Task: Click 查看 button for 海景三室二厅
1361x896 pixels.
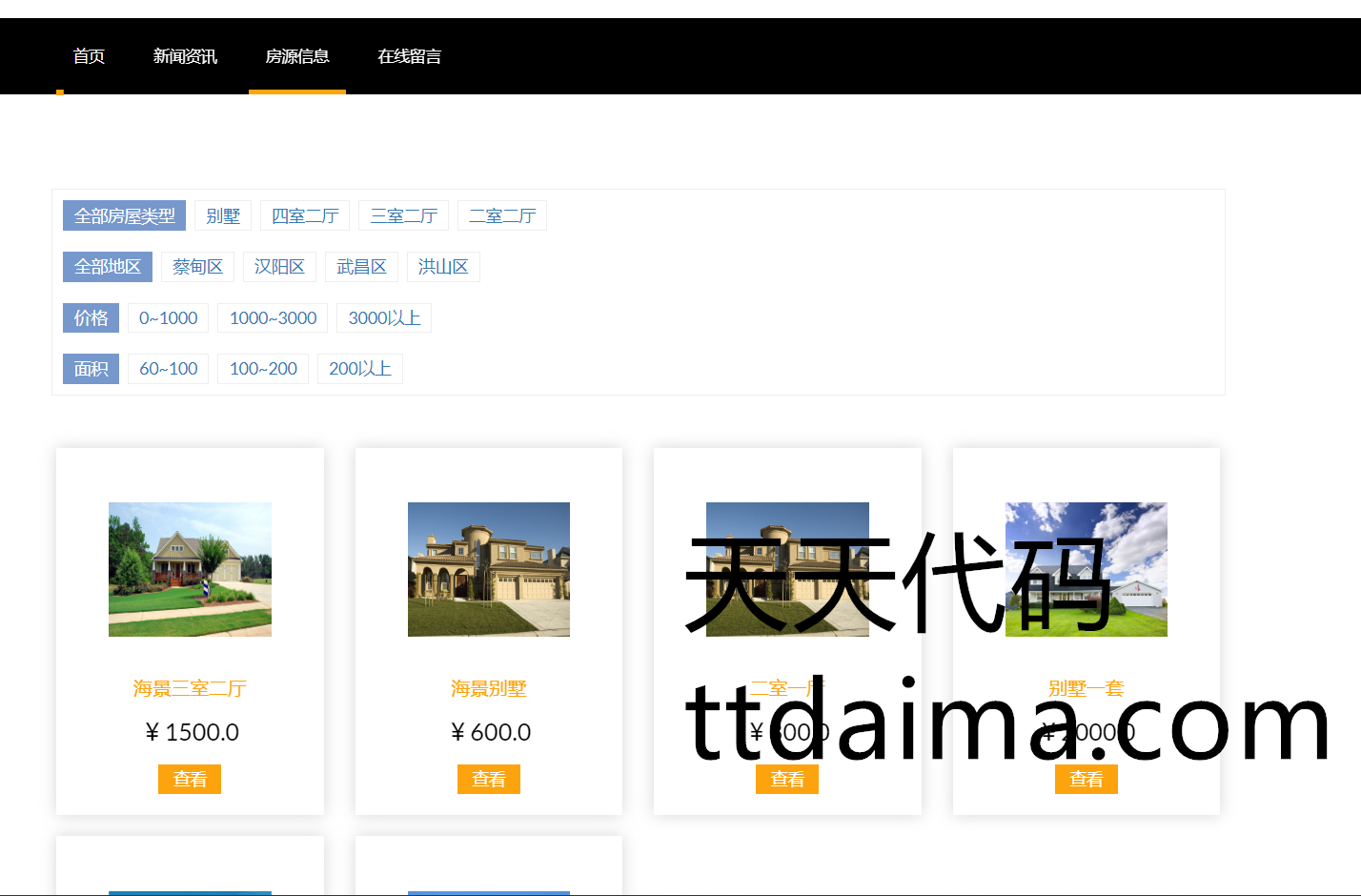Action: (x=190, y=779)
